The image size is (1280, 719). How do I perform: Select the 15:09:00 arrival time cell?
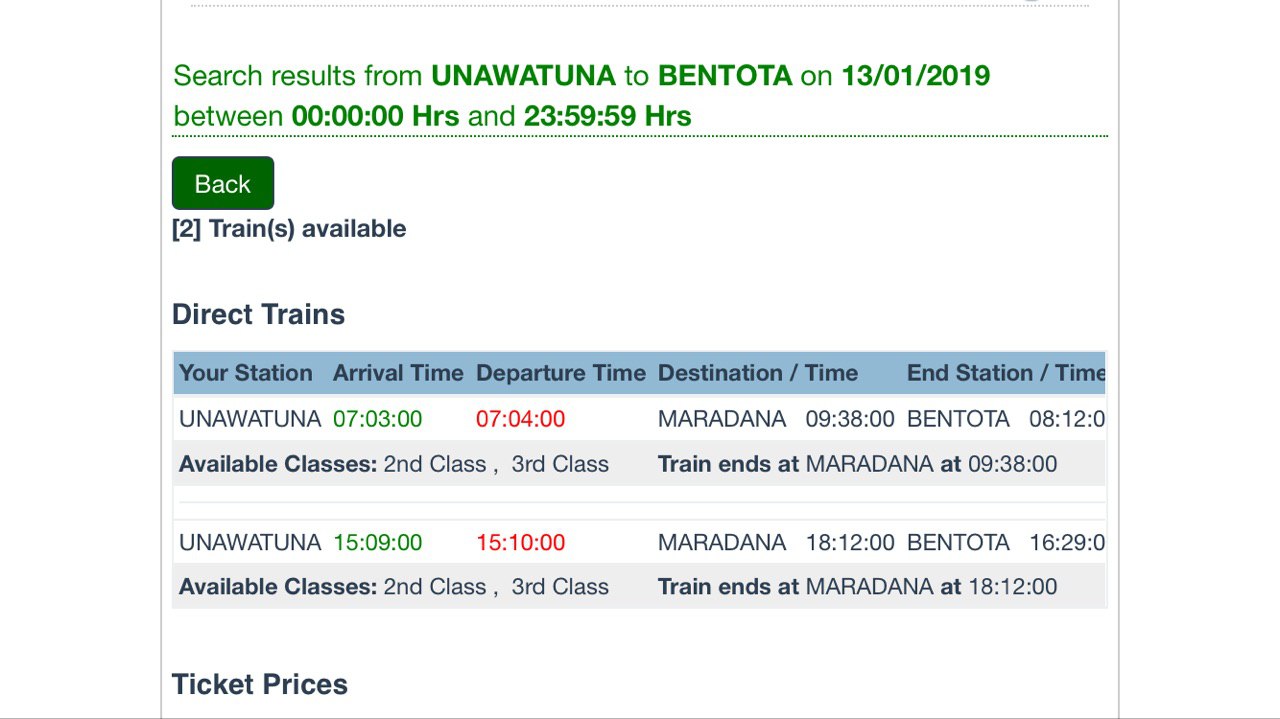click(378, 542)
